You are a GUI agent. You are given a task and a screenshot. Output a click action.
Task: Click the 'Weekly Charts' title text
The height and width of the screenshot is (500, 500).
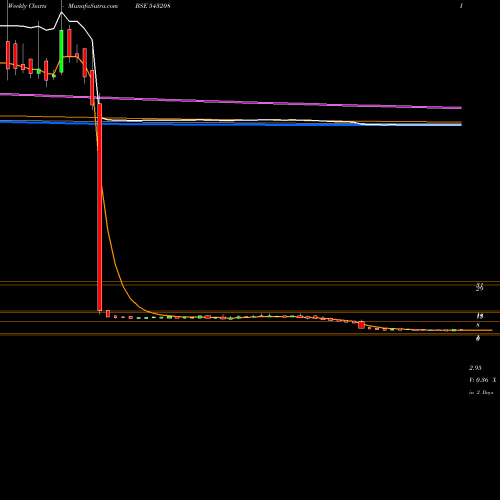click(x=27, y=6)
